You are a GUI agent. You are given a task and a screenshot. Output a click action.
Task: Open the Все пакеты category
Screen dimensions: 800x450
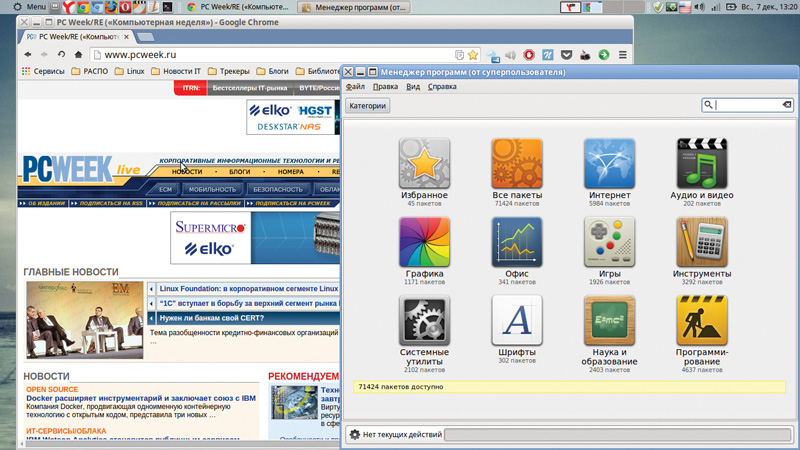pyautogui.click(x=517, y=164)
